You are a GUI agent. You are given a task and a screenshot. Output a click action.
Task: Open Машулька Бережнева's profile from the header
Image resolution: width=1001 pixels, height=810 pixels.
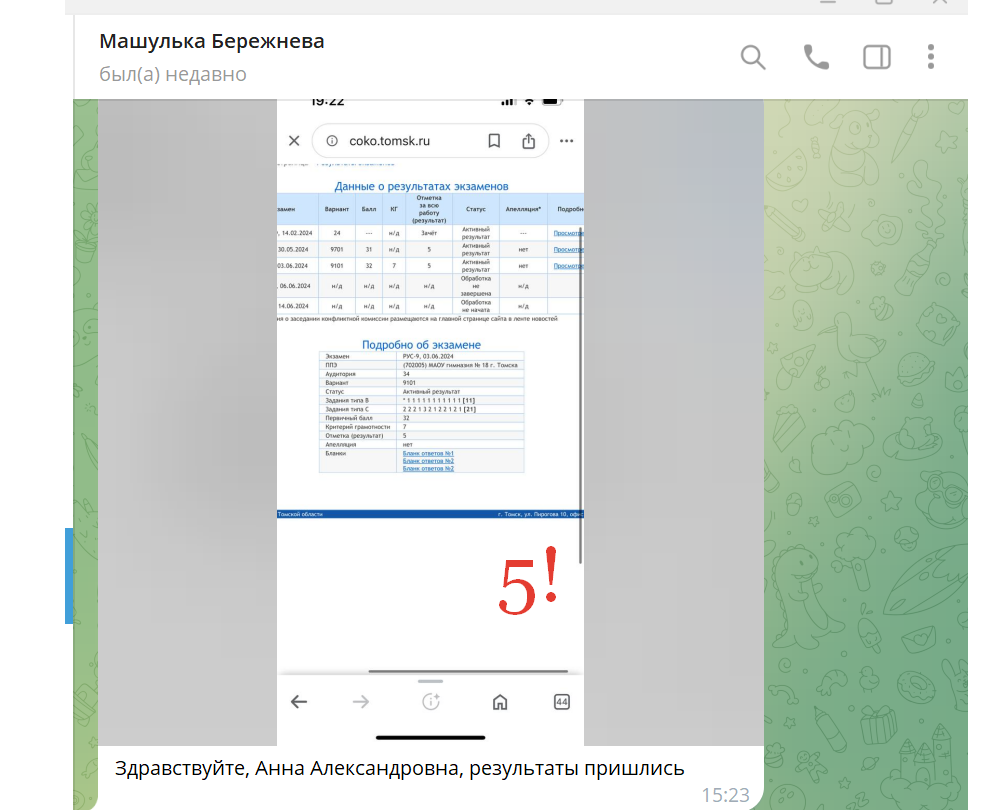pyautogui.click(x=212, y=42)
